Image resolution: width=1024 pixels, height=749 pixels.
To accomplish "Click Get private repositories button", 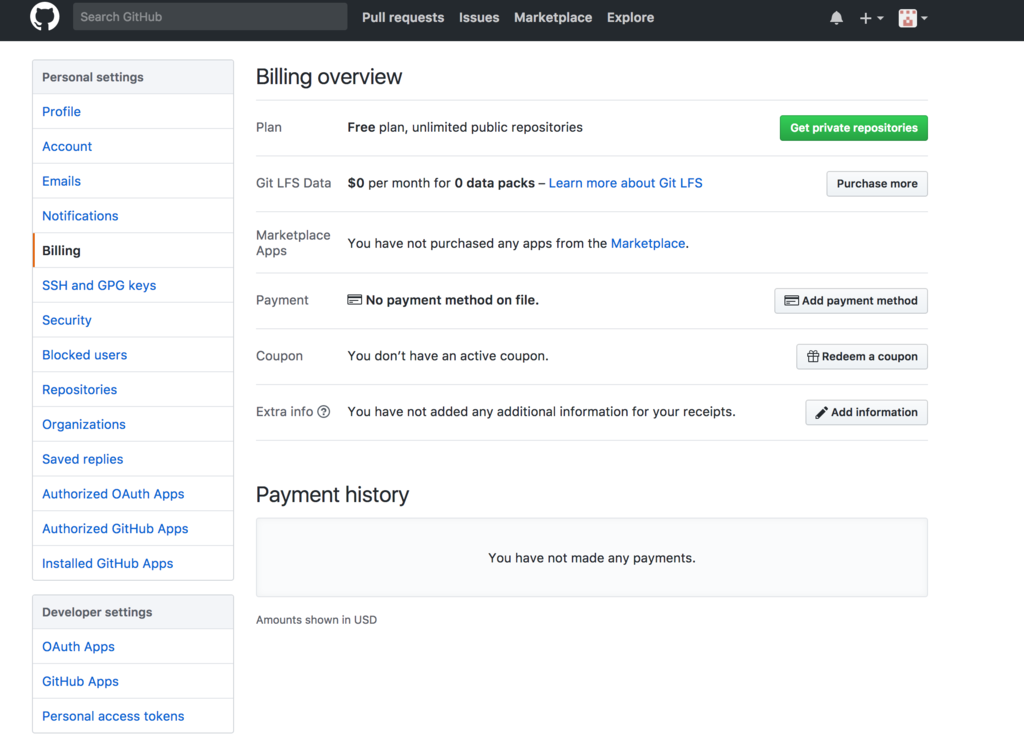I will (x=854, y=128).
